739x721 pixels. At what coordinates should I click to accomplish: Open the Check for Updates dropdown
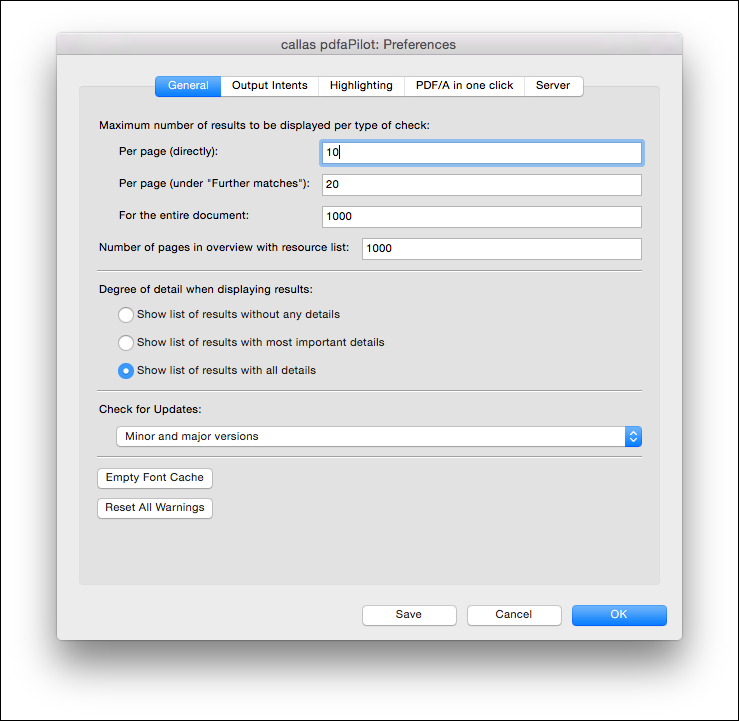(379, 437)
